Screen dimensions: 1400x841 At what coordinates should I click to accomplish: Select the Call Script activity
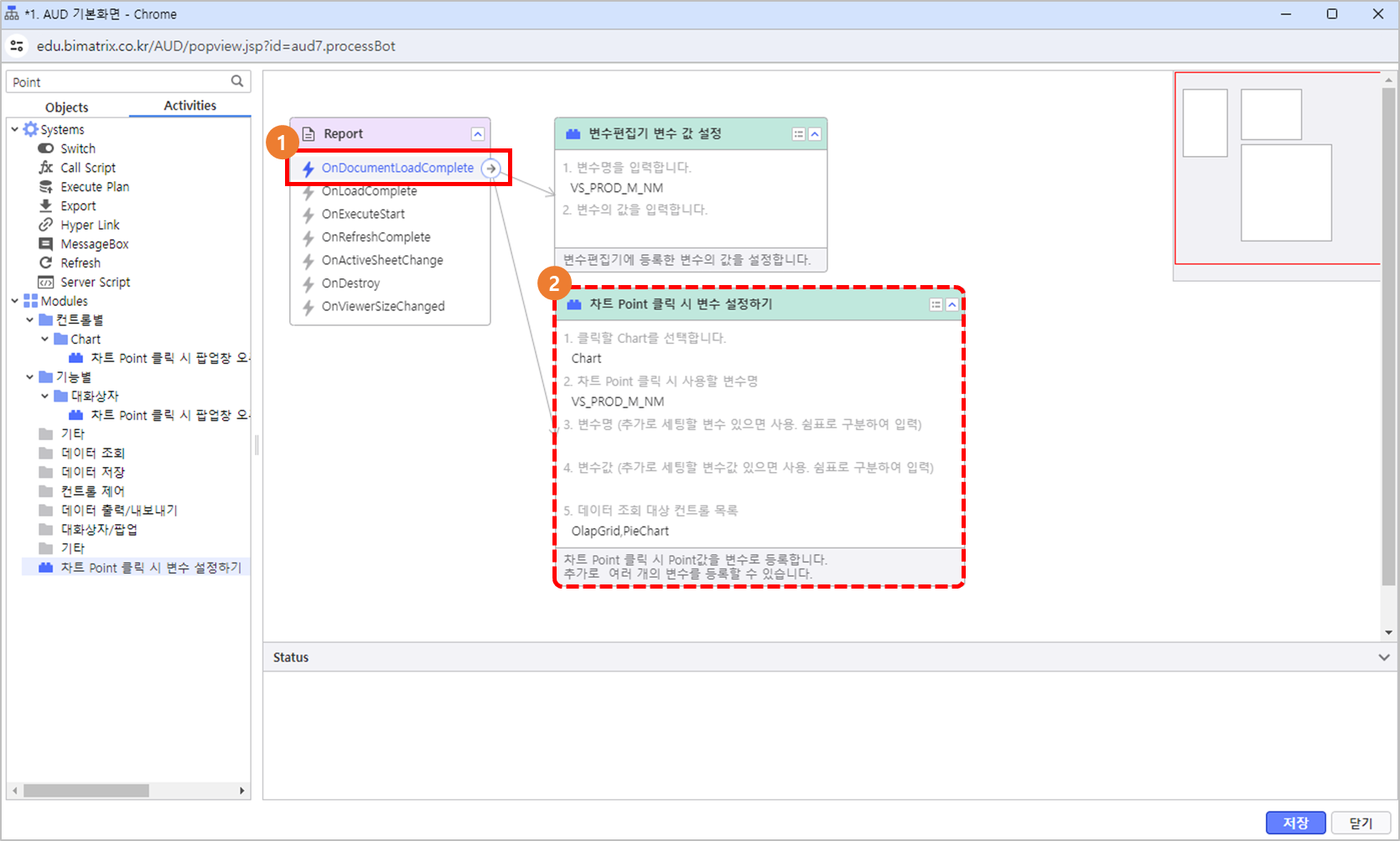[x=88, y=168]
